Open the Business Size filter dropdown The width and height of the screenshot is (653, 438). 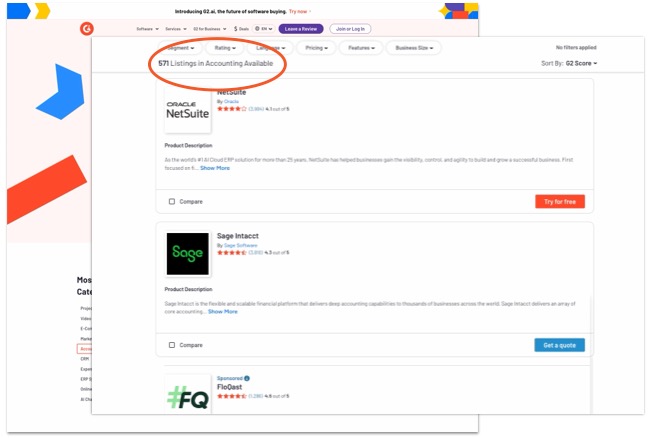tap(414, 48)
